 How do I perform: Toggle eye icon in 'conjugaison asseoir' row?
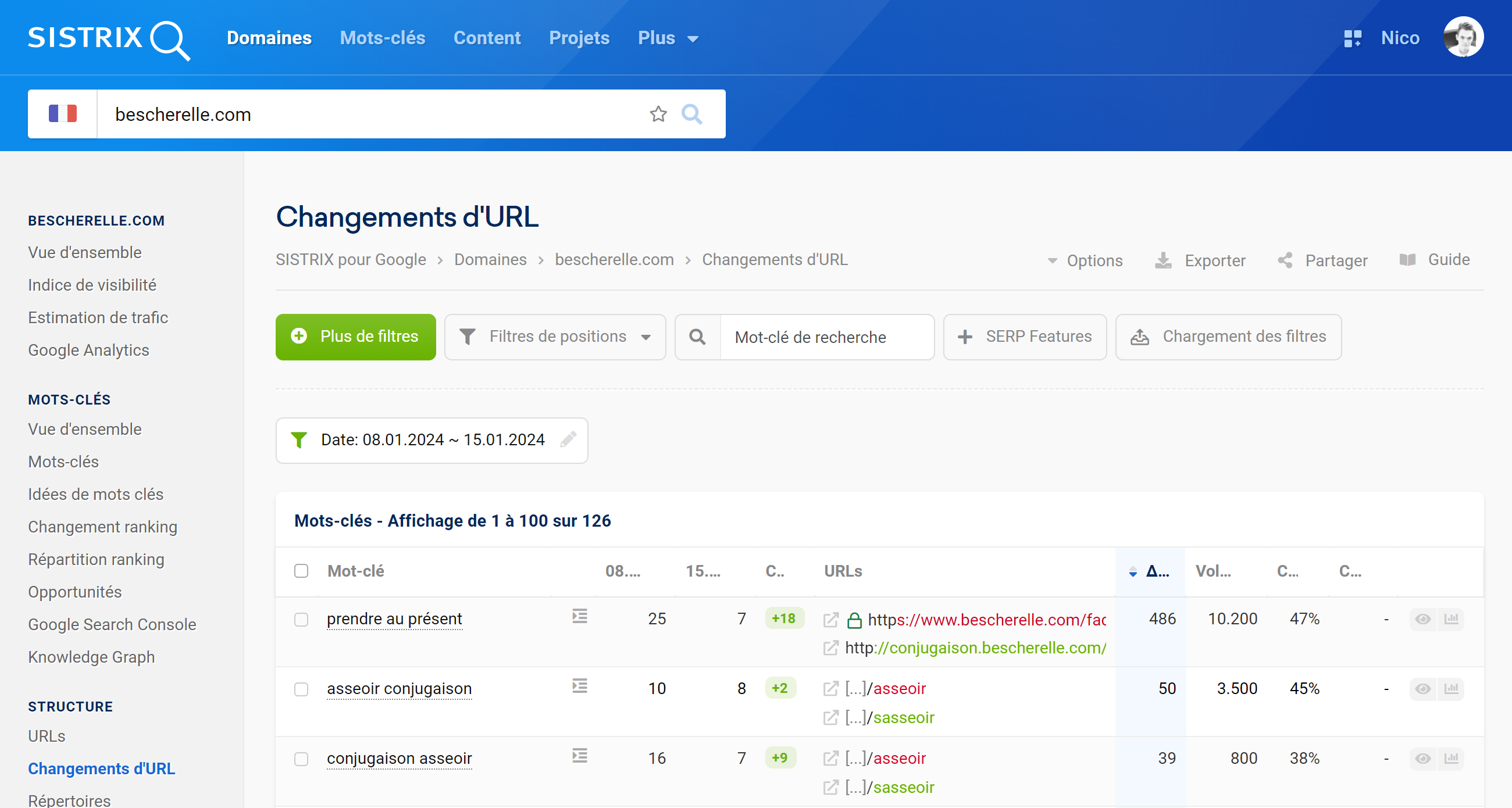pyautogui.click(x=1423, y=759)
